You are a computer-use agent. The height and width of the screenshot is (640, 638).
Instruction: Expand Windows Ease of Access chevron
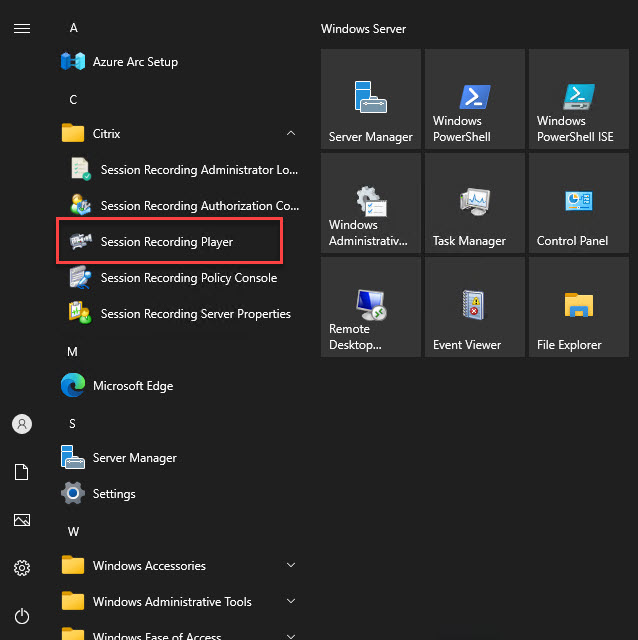291,636
